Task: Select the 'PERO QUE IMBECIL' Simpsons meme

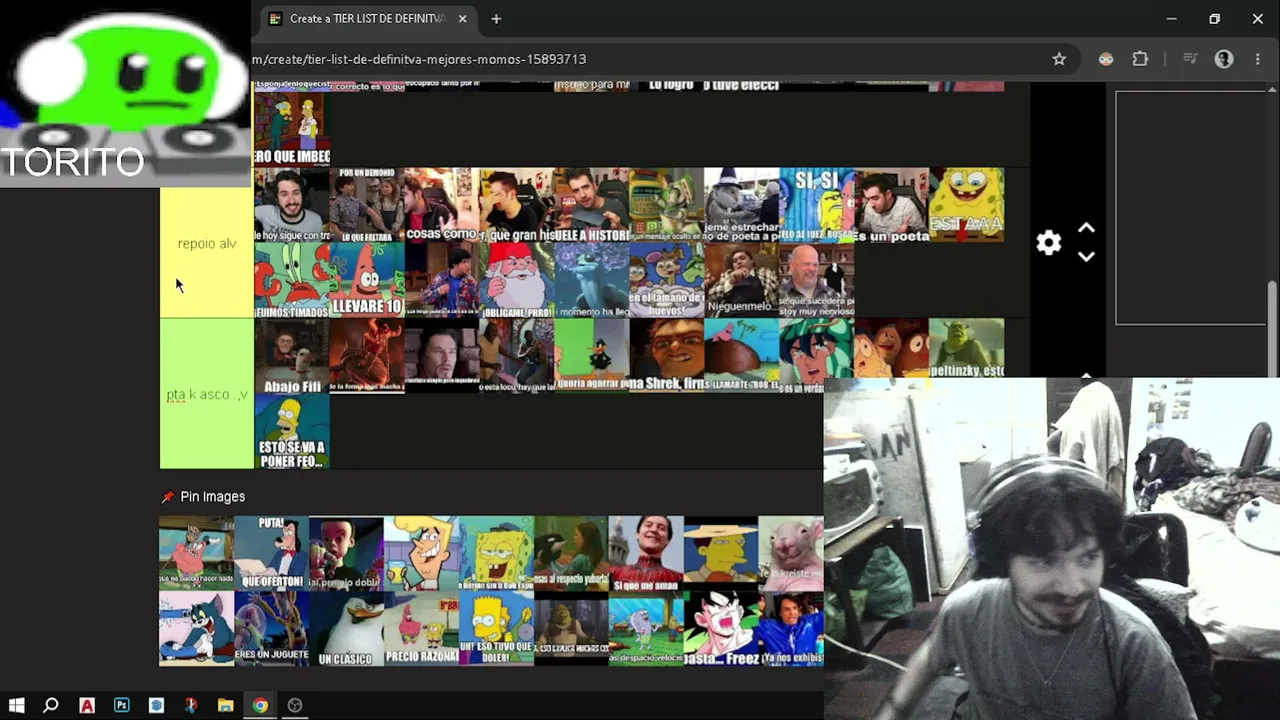Action: (x=292, y=128)
